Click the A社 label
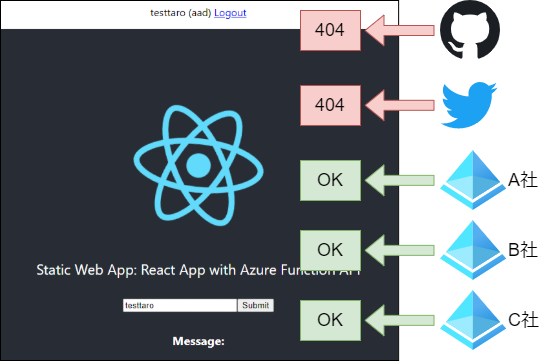 (x=523, y=180)
